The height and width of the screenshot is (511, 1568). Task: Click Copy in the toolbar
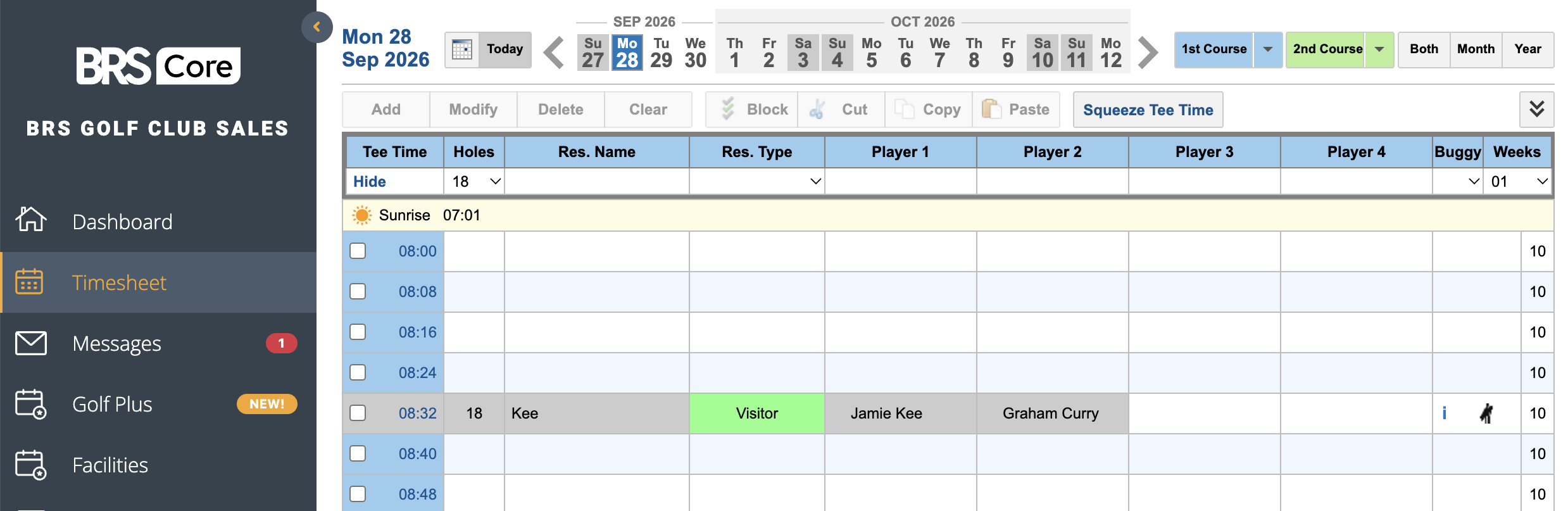pos(929,110)
